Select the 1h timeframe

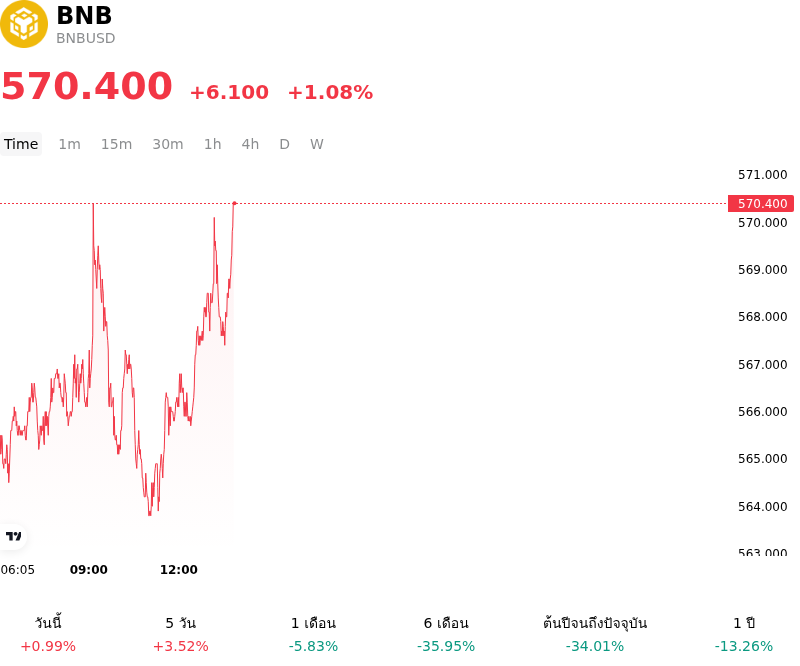coord(213,144)
